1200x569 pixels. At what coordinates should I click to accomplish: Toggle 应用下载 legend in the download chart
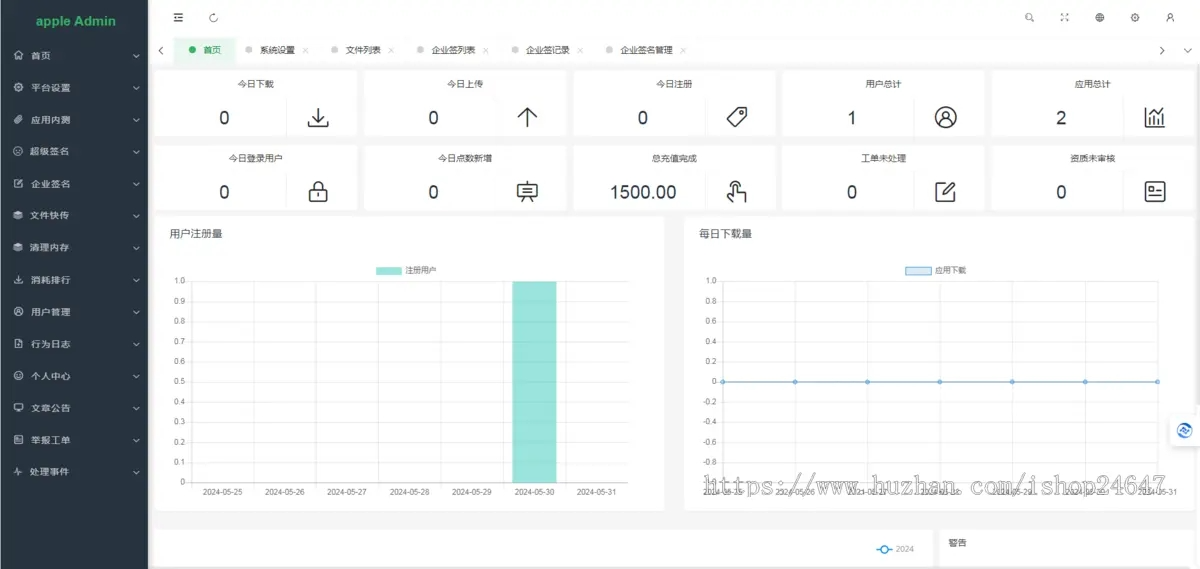[x=936, y=271]
